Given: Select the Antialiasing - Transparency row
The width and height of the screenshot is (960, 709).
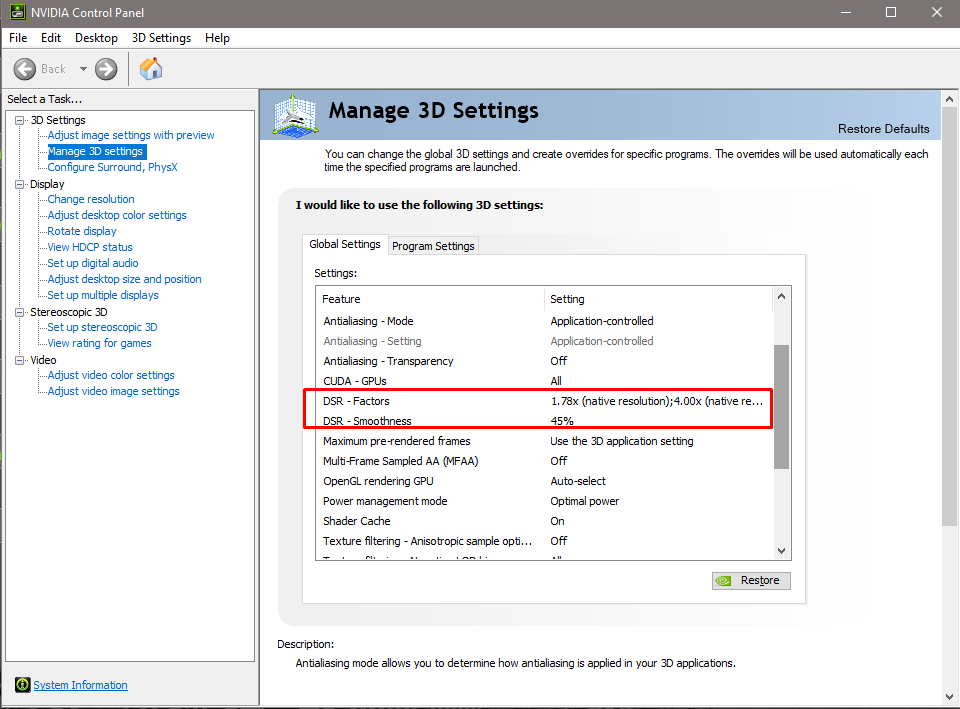Looking at the screenshot, I should pyautogui.click(x=544, y=361).
